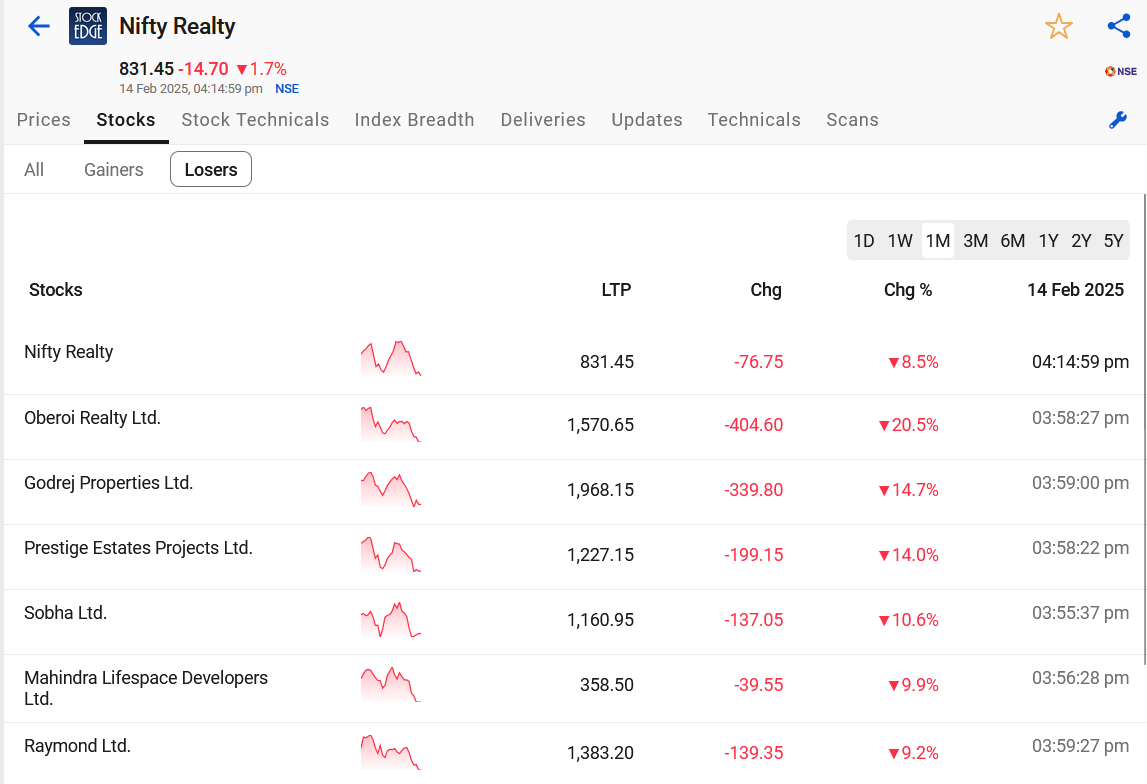Switch to Stock Technicals tab
Viewport: 1147px width, 784px height.
[x=255, y=120]
